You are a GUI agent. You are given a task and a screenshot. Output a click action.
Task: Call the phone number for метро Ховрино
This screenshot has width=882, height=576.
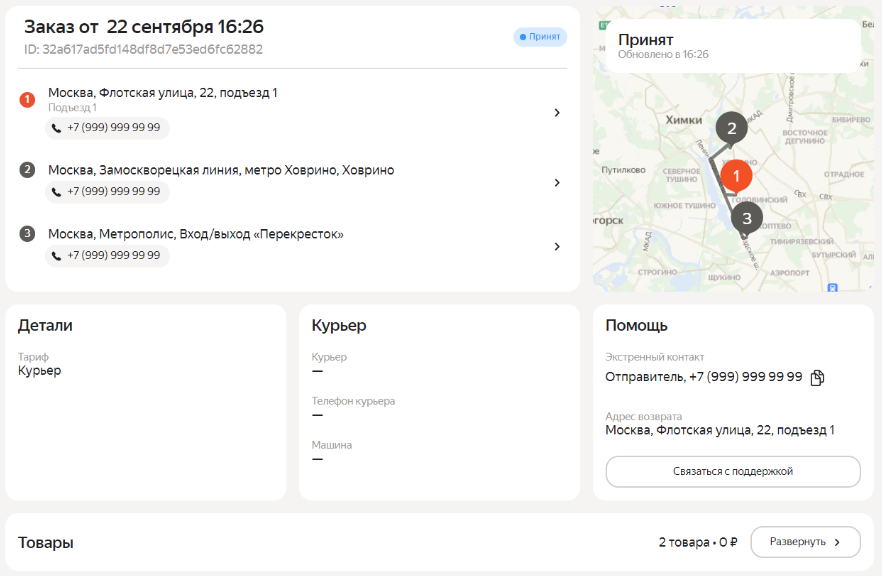107,192
